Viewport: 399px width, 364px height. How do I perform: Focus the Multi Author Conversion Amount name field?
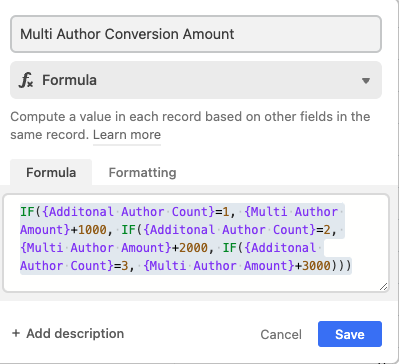point(196,34)
